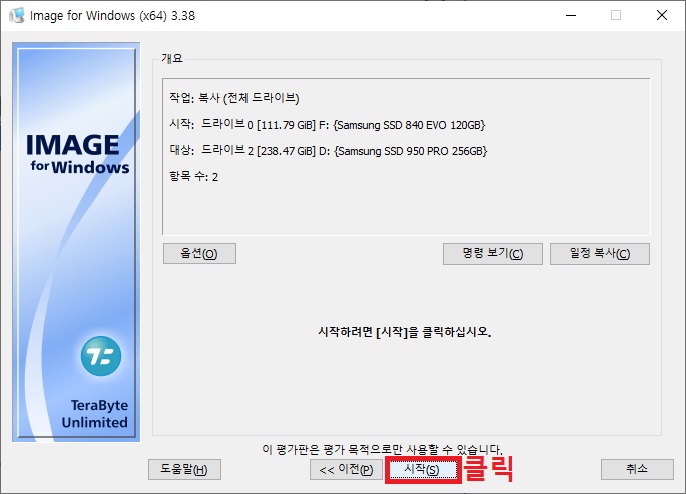Image resolution: width=686 pixels, height=494 pixels.
Task: Open 옵션(O) options button
Action: (199, 254)
